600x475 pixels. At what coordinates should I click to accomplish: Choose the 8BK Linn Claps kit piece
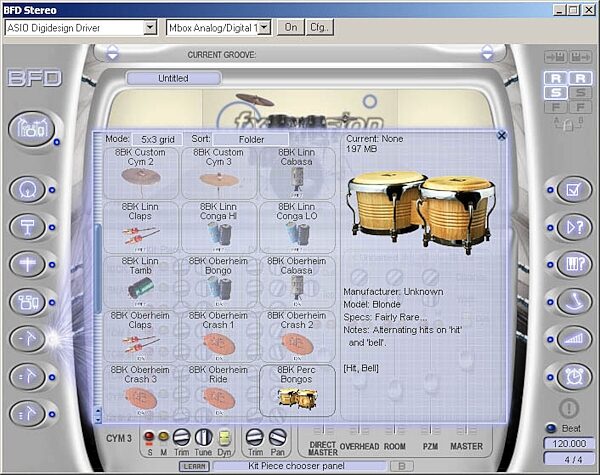[x=140, y=227]
